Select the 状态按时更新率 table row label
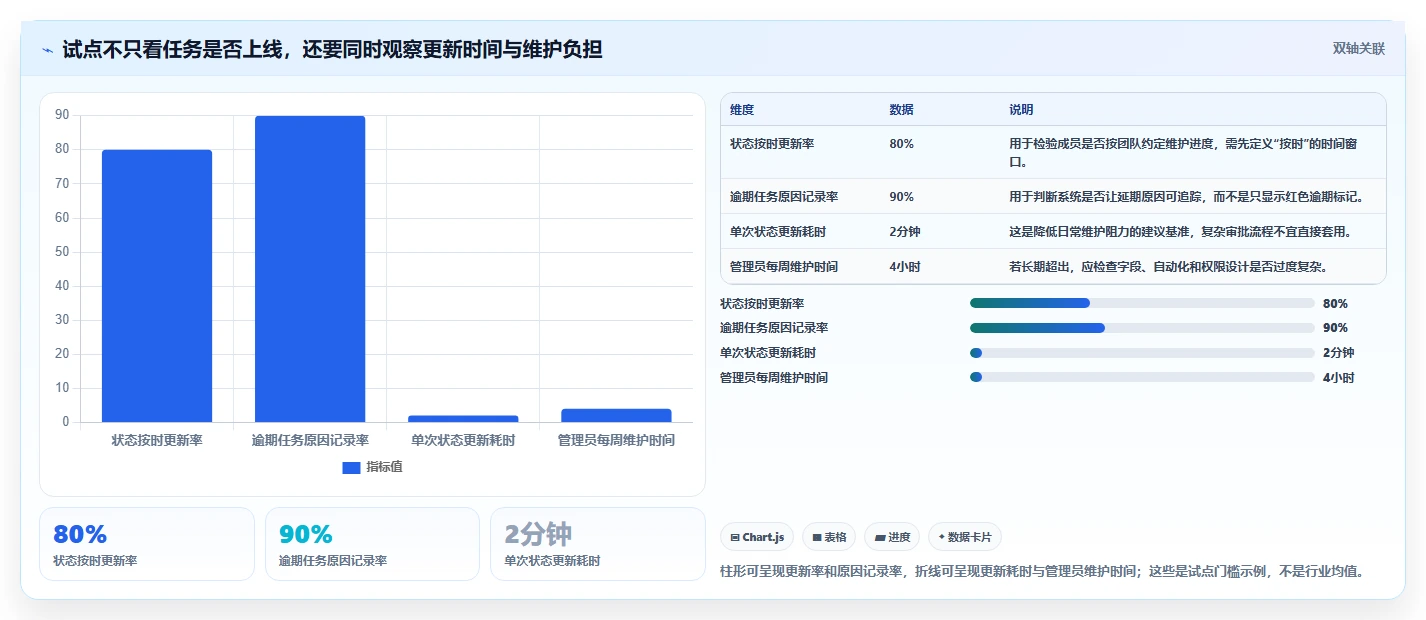 click(x=772, y=144)
